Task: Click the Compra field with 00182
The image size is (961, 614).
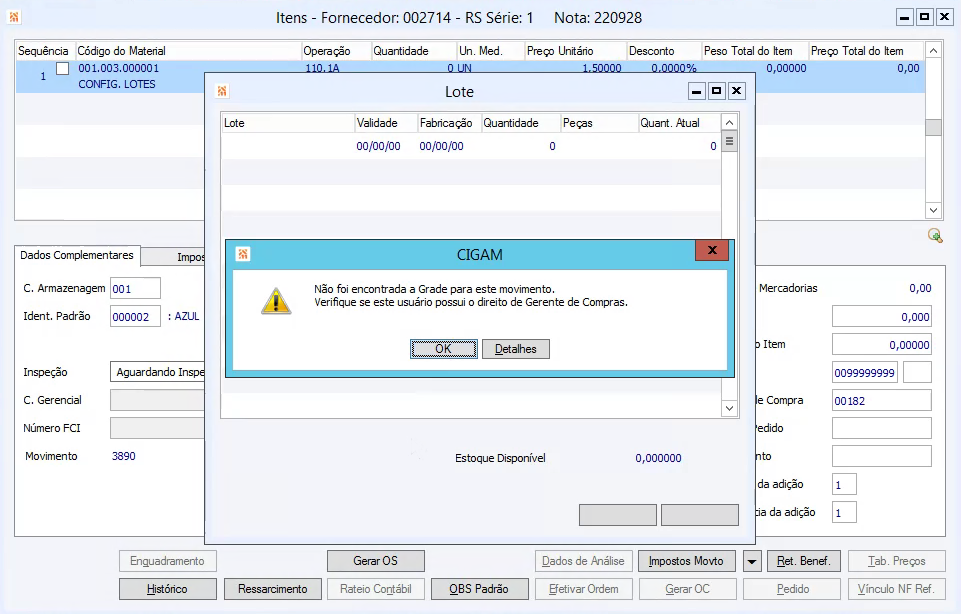Action: 881,401
